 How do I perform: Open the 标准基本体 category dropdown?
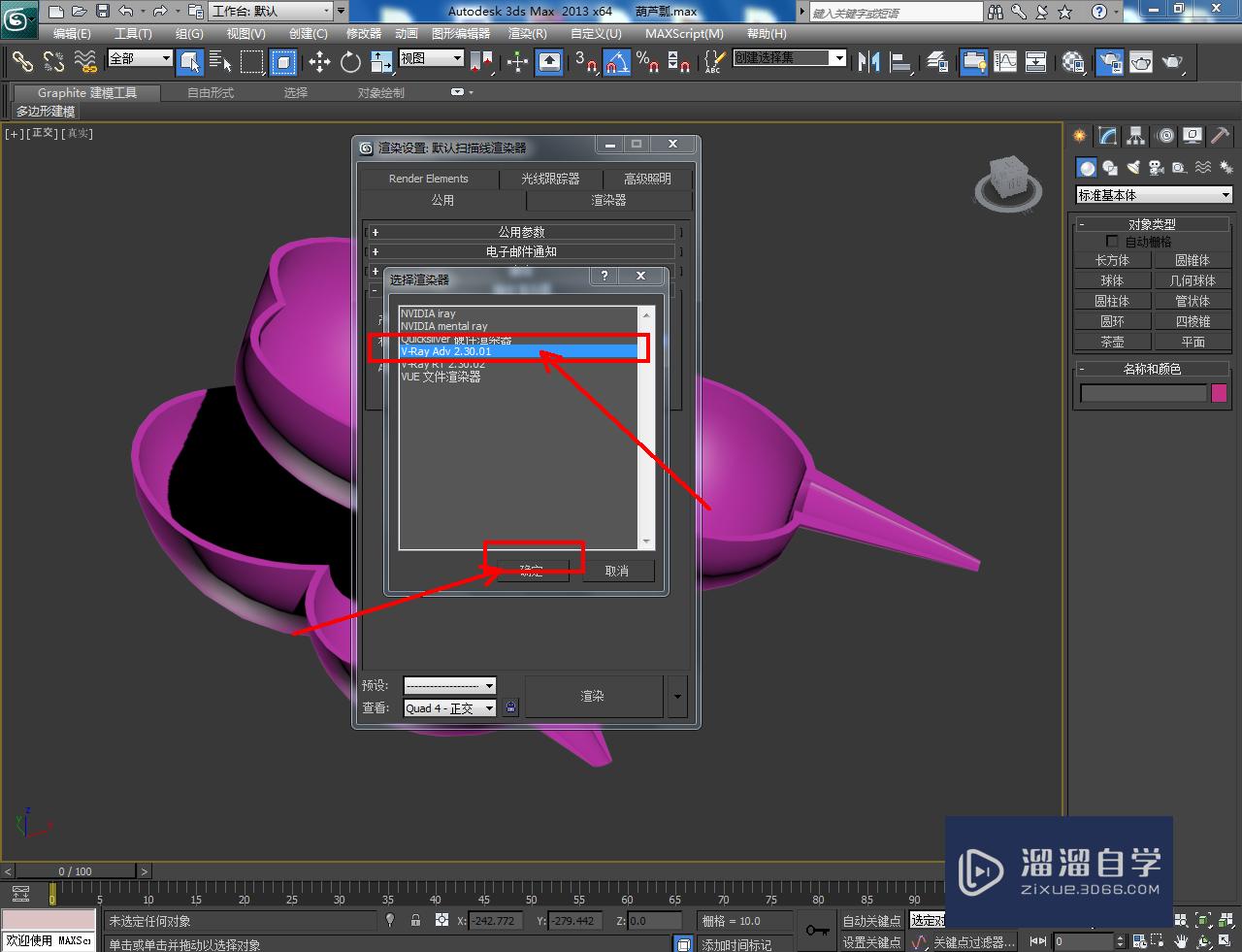(1154, 195)
